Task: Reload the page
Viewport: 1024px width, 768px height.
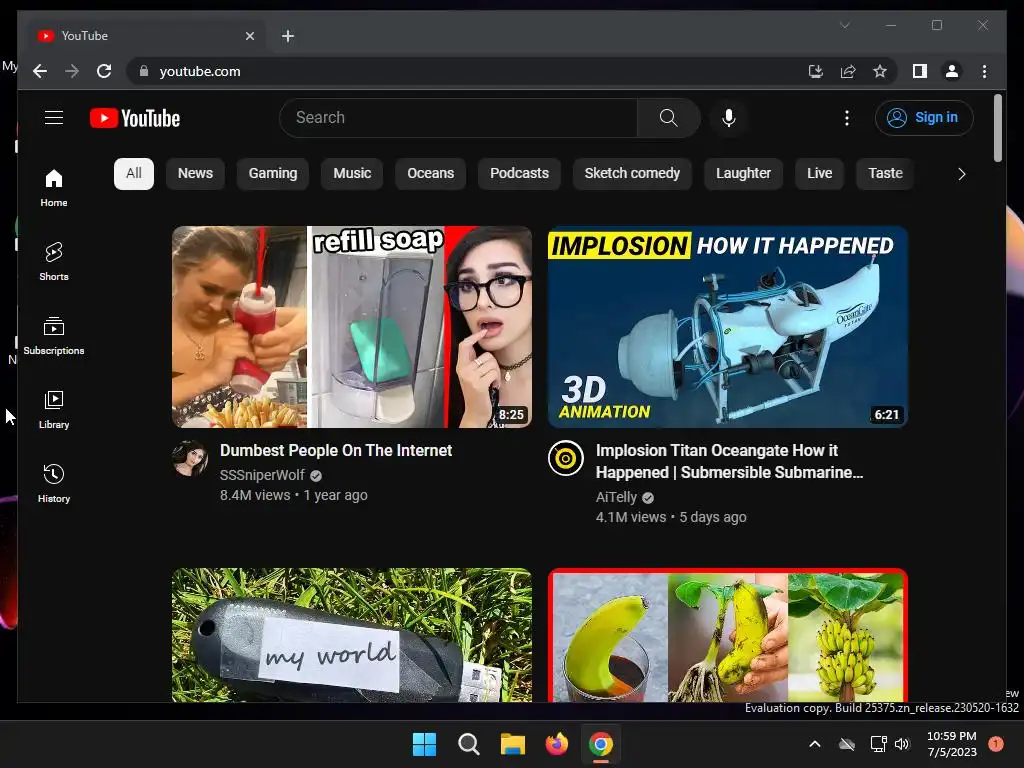Action: [x=104, y=71]
